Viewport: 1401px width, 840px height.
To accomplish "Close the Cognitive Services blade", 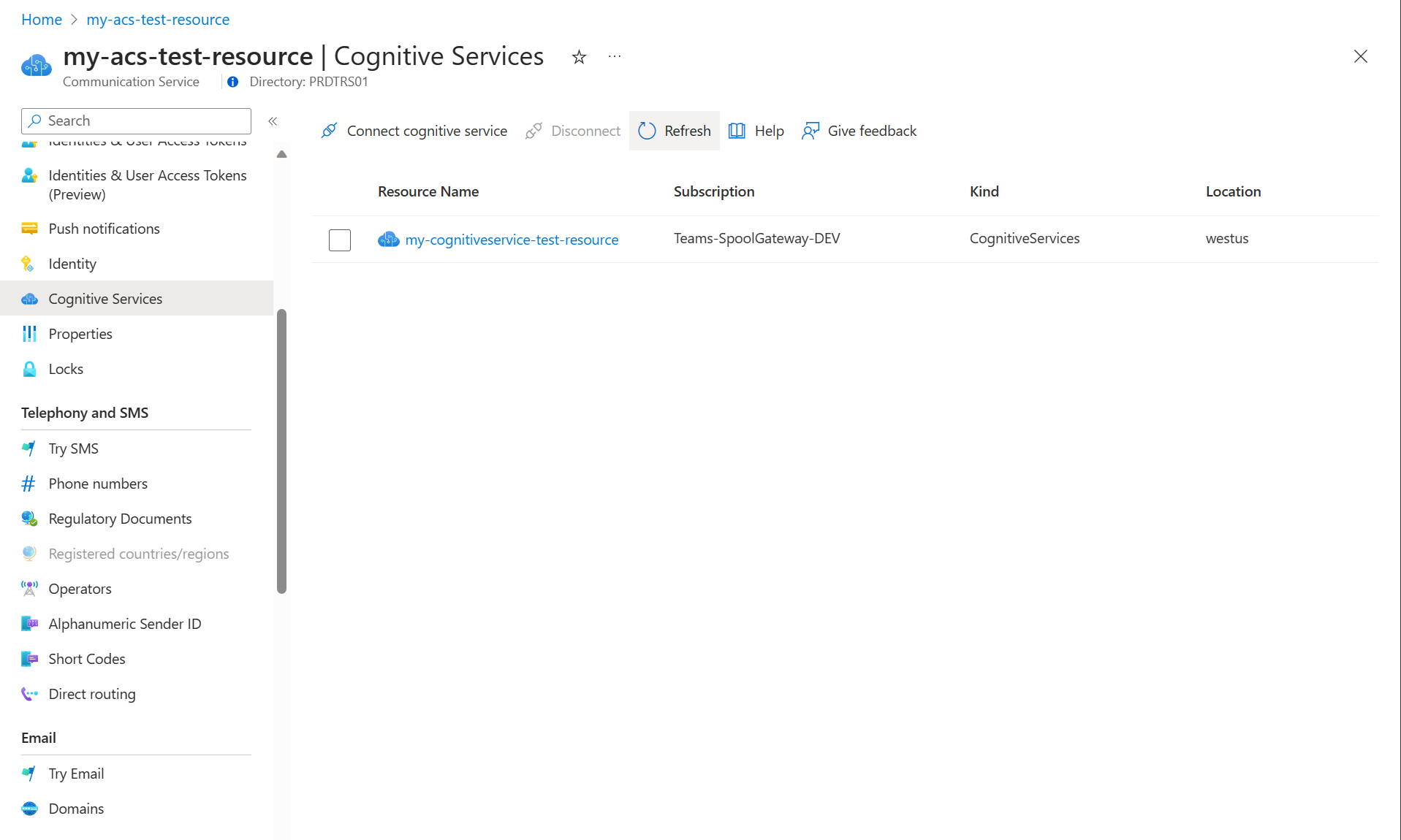I will click(x=1360, y=56).
